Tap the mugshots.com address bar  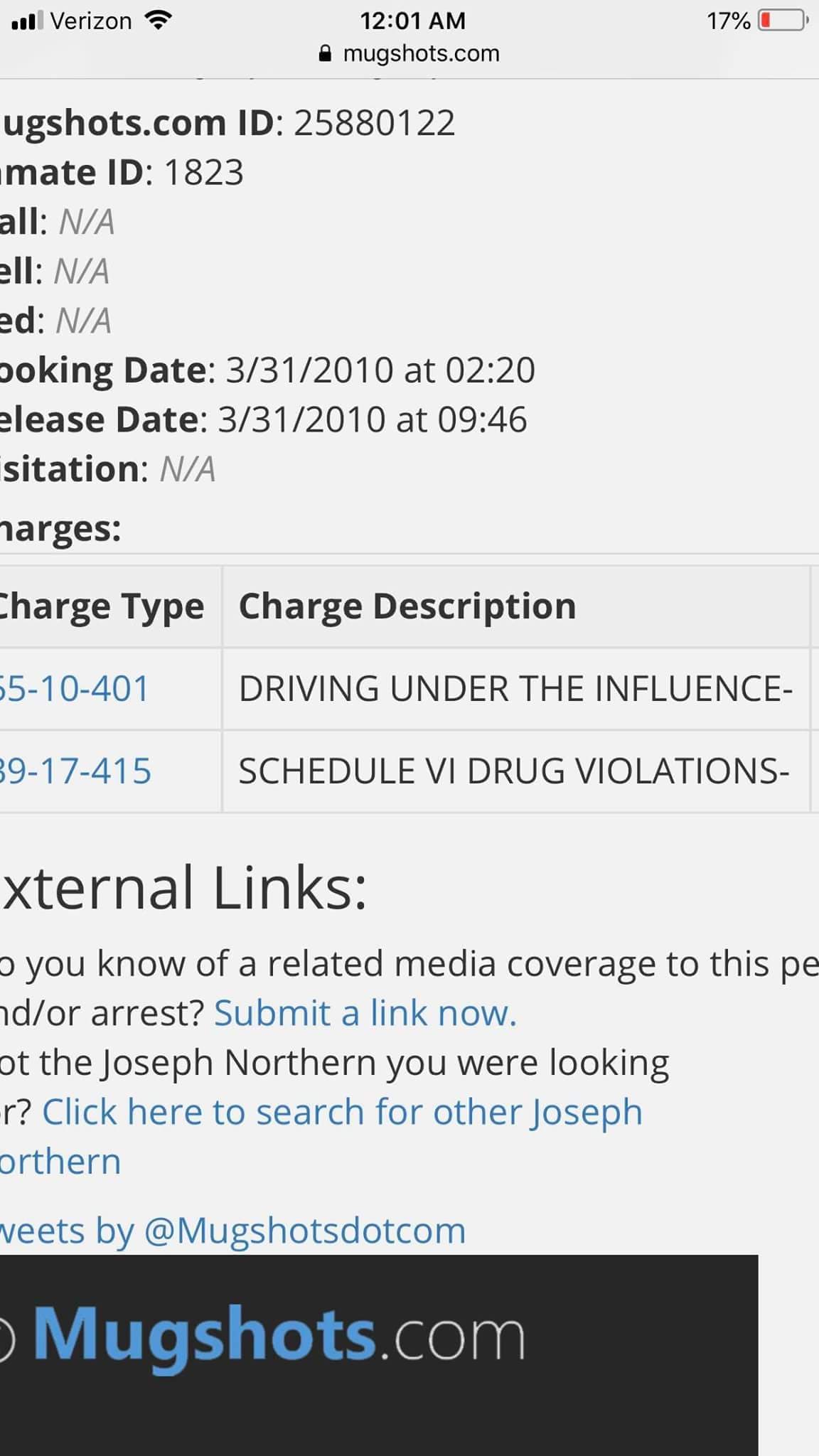pos(409,53)
